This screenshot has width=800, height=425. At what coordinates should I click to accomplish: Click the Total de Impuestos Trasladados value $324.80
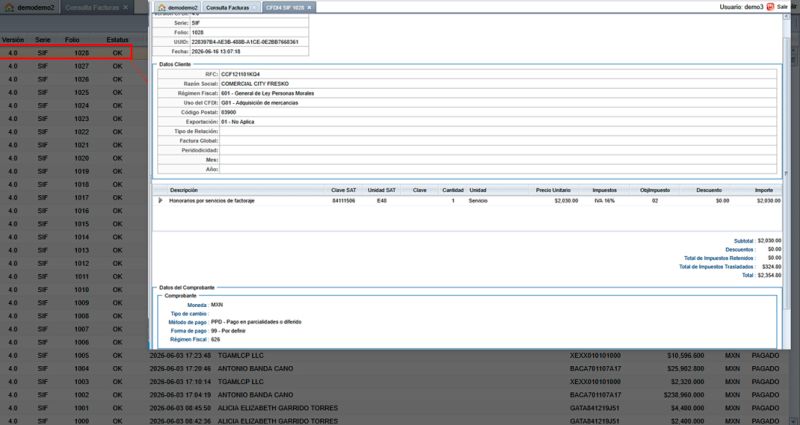point(771,266)
